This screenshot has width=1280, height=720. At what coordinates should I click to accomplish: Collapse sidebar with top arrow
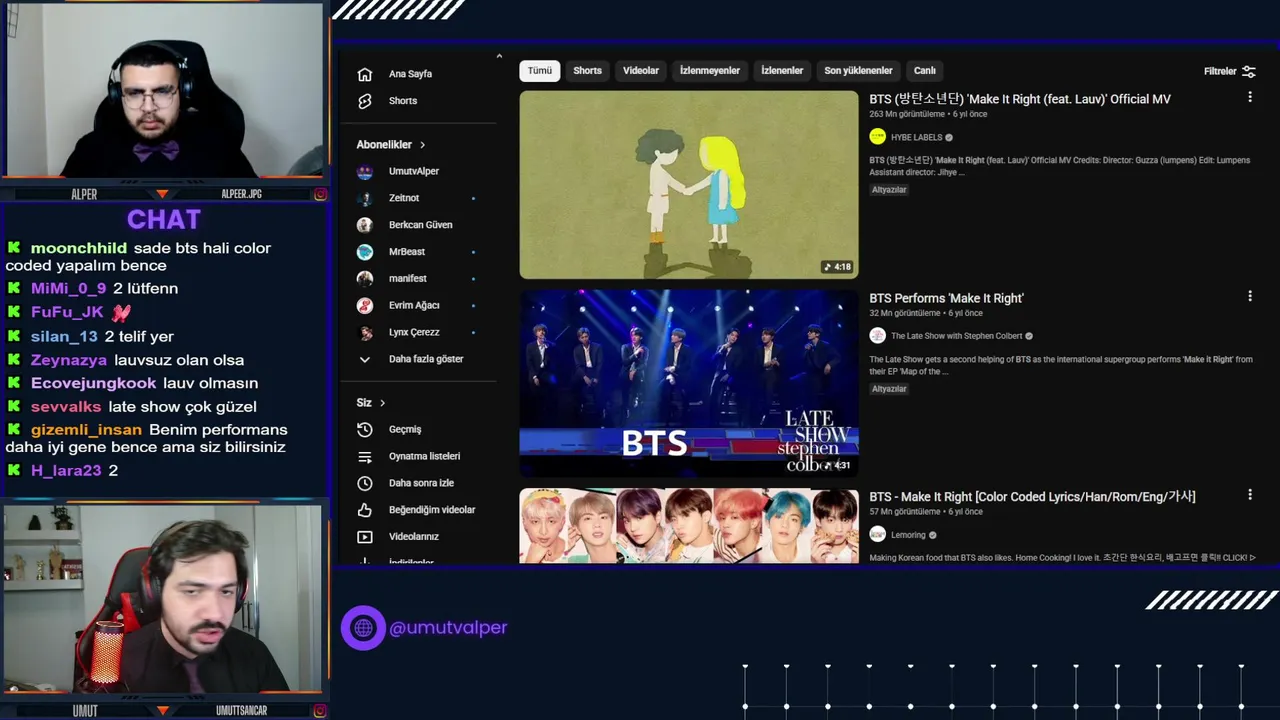tap(499, 56)
